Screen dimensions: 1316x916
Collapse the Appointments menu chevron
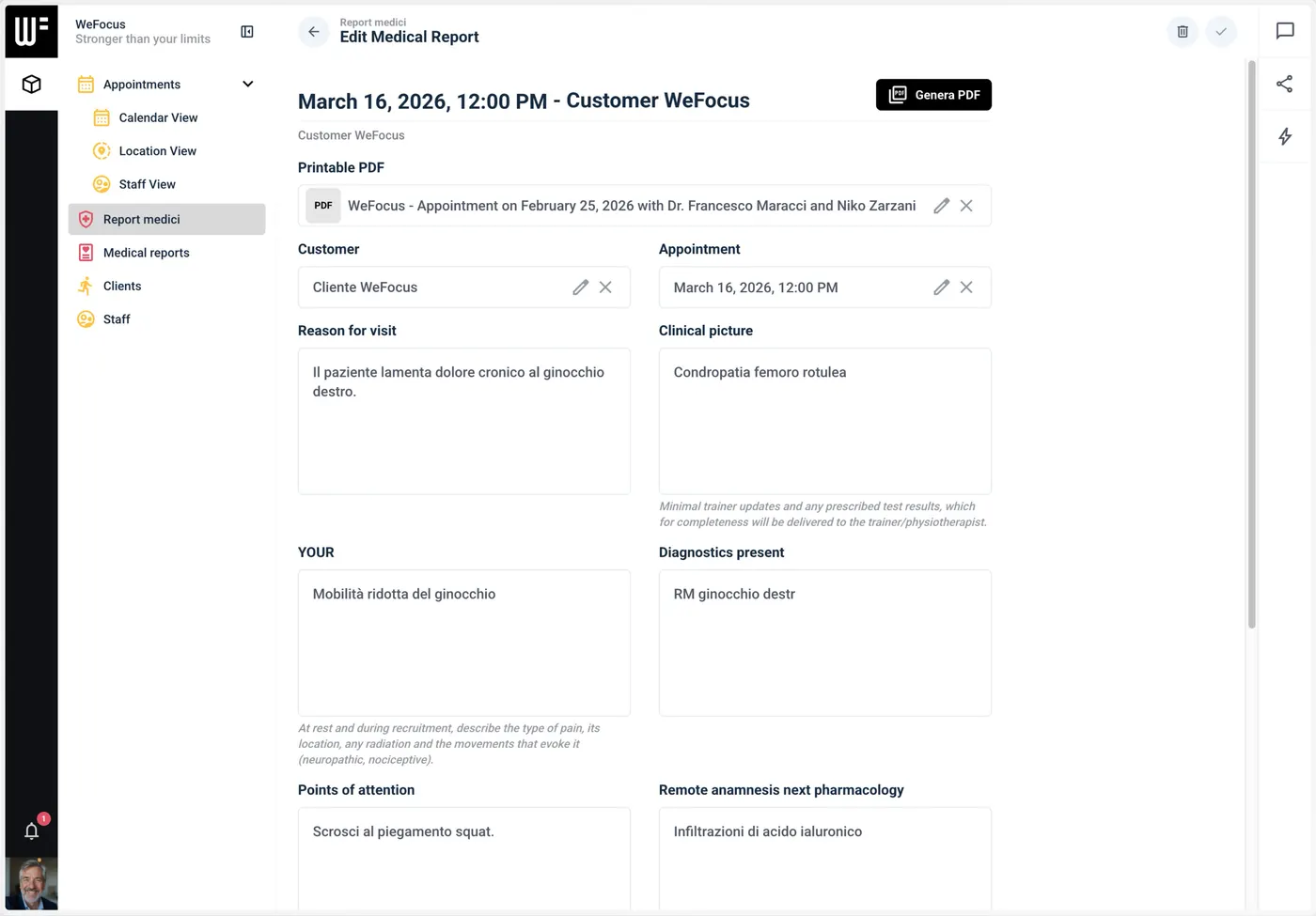click(248, 84)
